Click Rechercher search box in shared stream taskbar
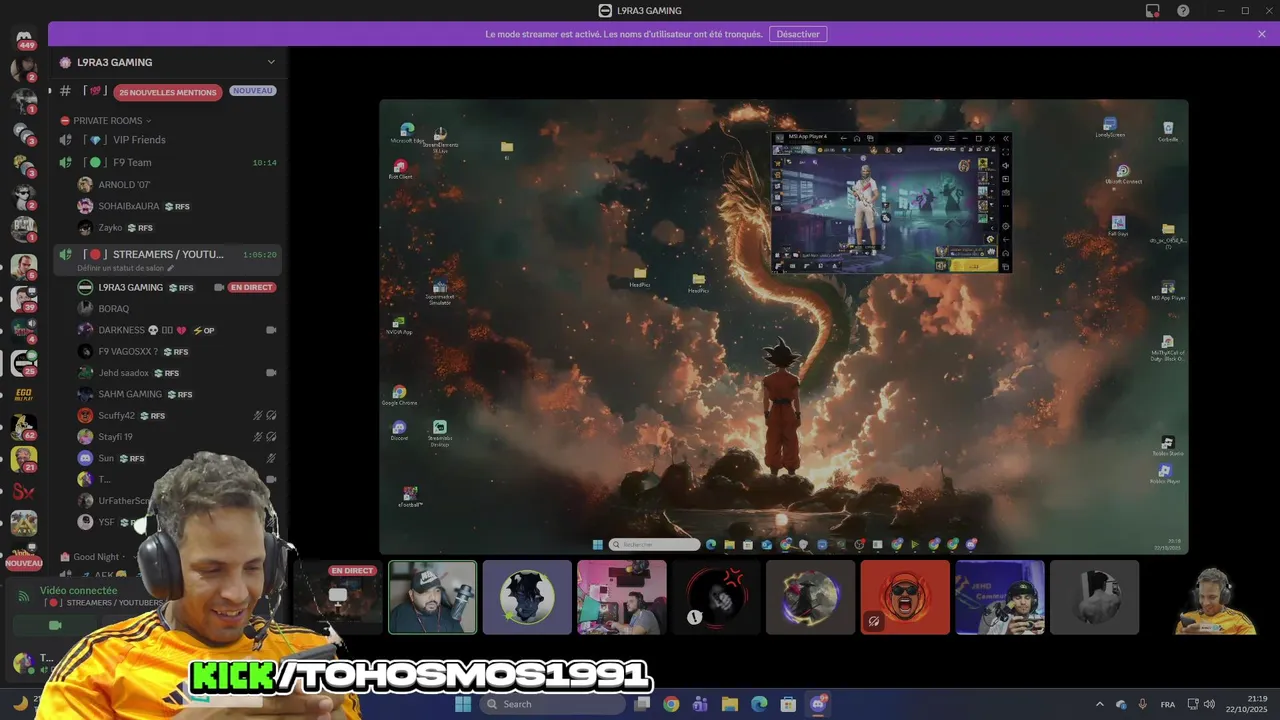Image resolution: width=1280 pixels, height=720 pixels. coord(654,545)
